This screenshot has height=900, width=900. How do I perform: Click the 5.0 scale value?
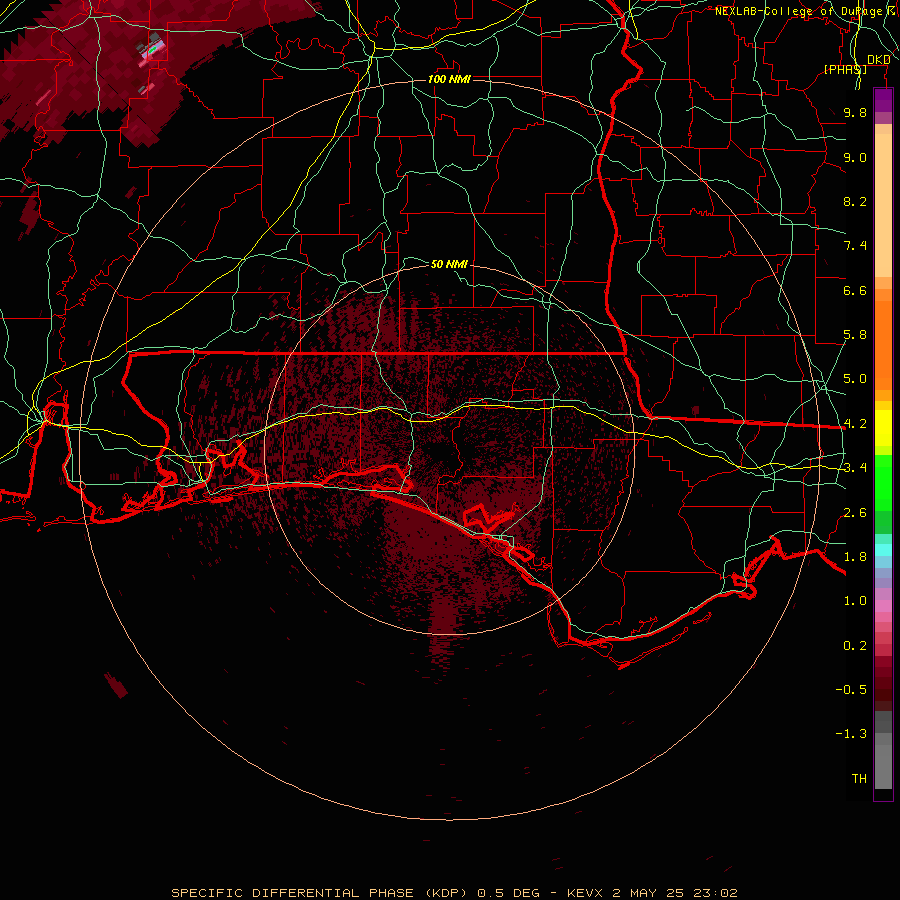click(x=855, y=379)
